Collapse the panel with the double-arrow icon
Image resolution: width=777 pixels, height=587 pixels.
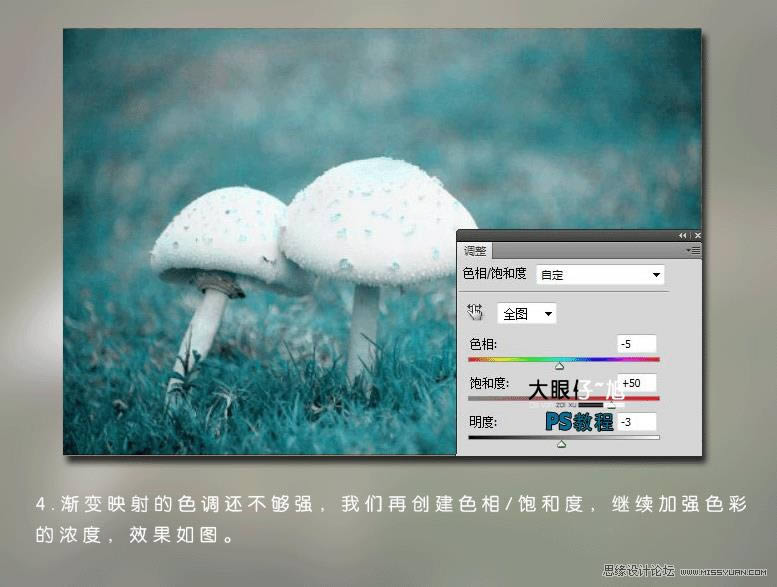point(682,236)
